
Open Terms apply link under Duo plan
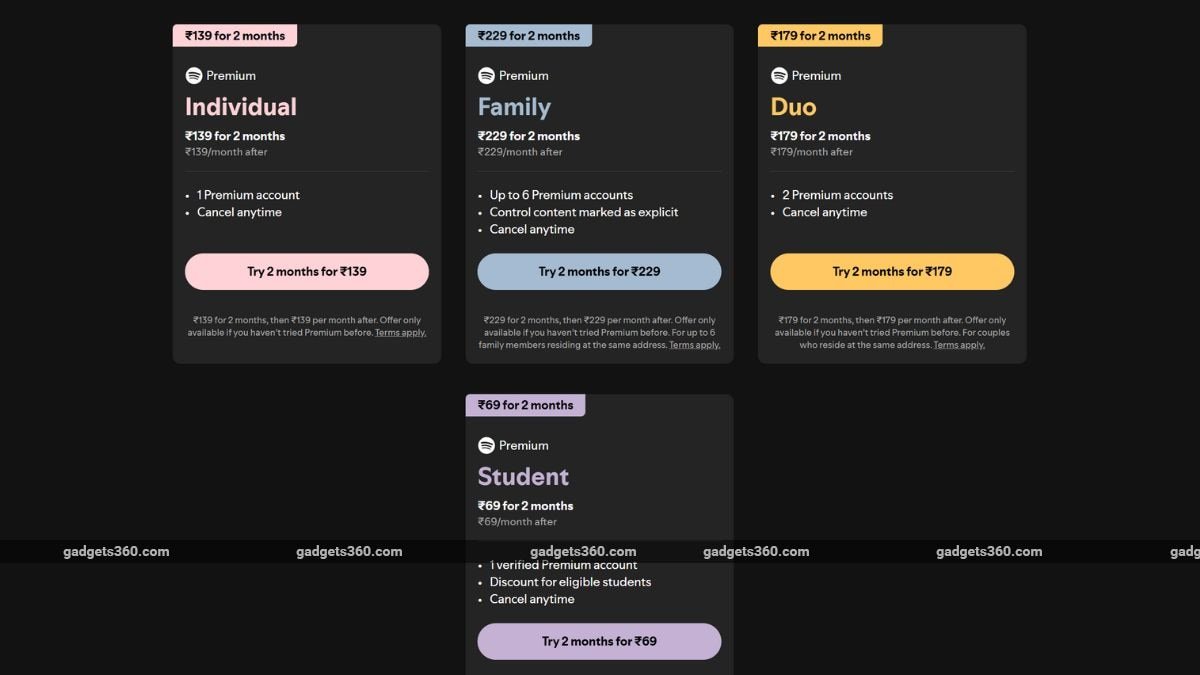[959, 345]
